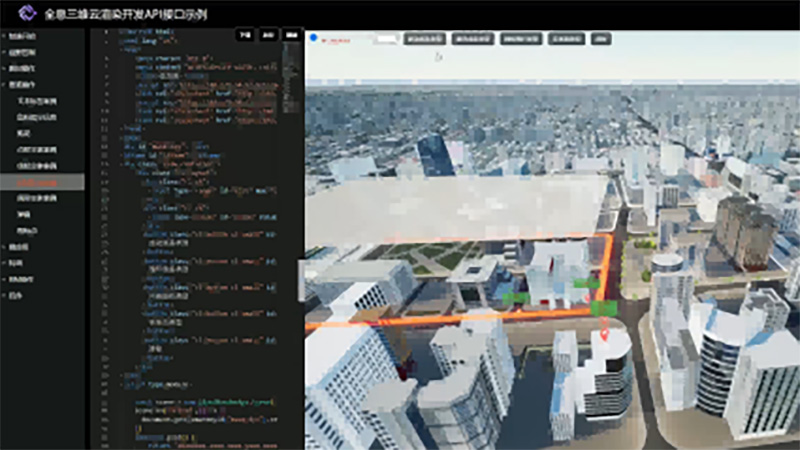This screenshot has width=800, height=450.
Task: Select the highlighted example item in the sidebar
Action: tap(42, 183)
